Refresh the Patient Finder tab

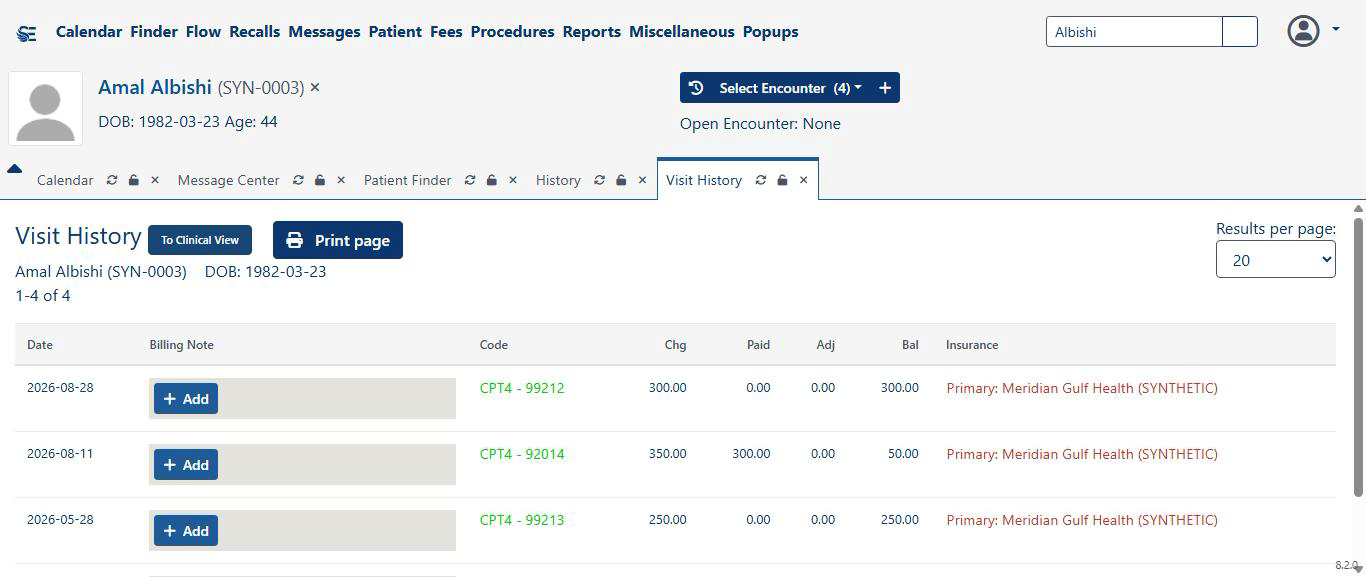click(x=470, y=180)
